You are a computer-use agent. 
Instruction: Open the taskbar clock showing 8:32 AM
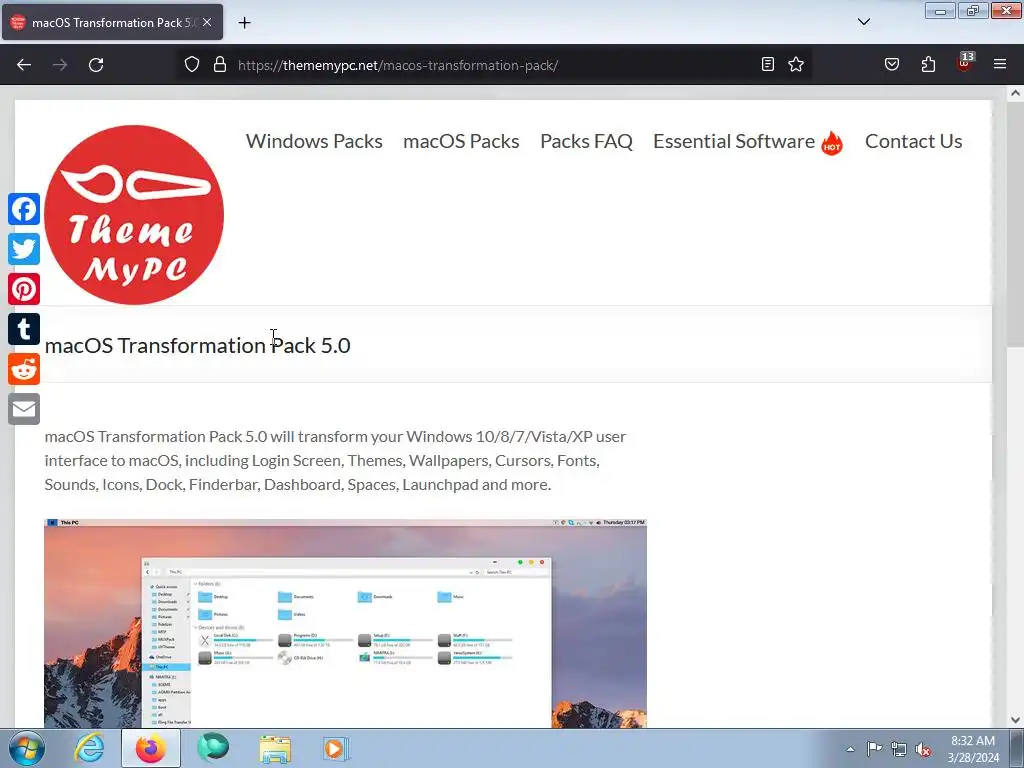(x=973, y=749)
